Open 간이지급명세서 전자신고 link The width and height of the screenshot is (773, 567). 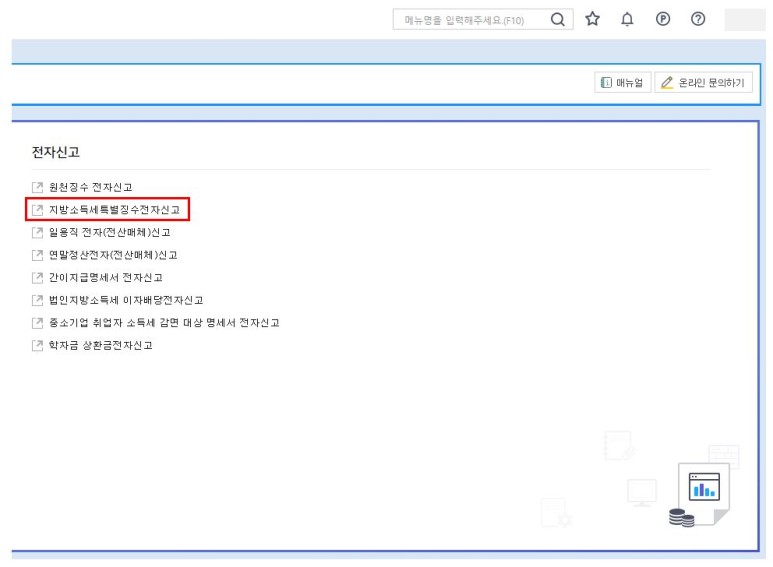pyautogui.click(x=105, y=278)
